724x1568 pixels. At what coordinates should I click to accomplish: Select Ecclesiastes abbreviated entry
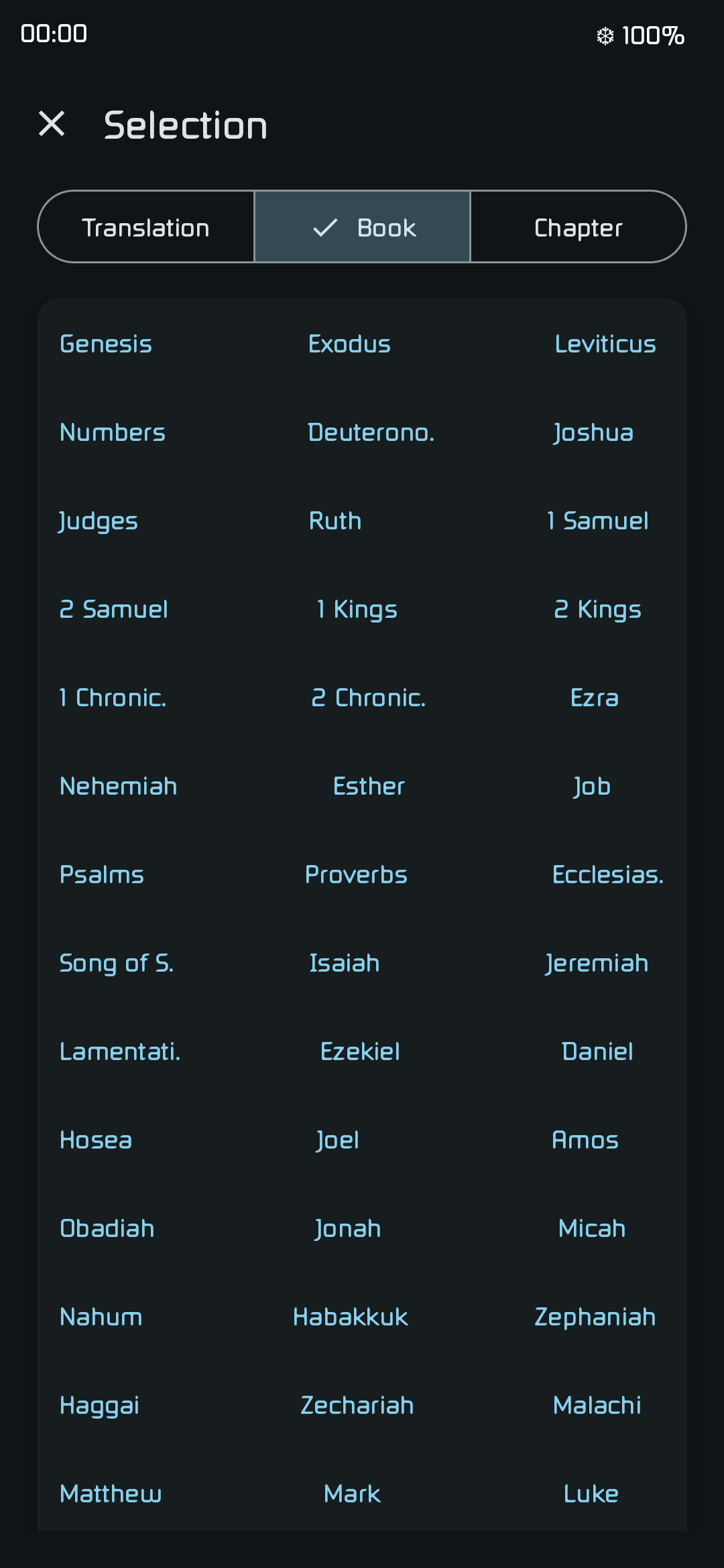click(608, 874)
